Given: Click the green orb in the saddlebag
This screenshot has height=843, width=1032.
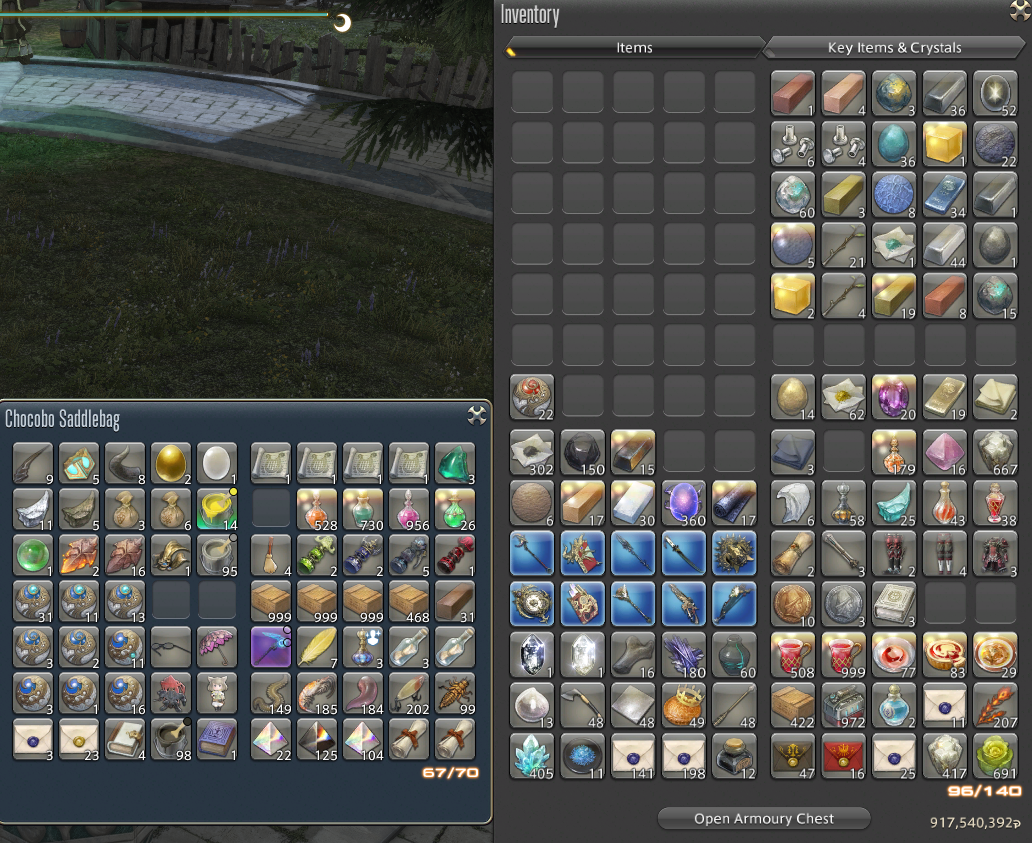Looking at the screenshot, I should click(x=33, y=555).
